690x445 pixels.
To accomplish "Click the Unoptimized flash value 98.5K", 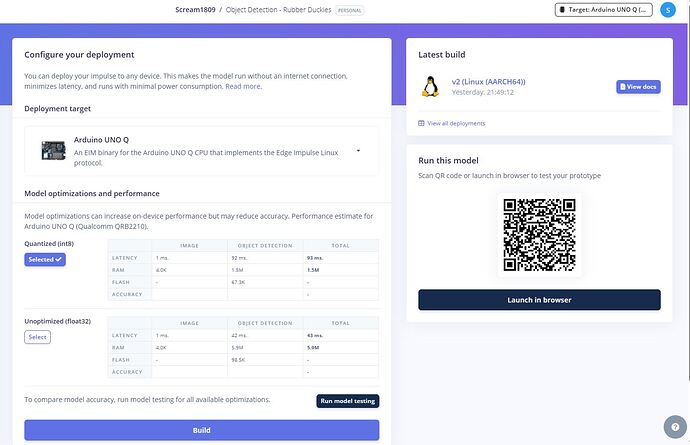I will point(238,360).
